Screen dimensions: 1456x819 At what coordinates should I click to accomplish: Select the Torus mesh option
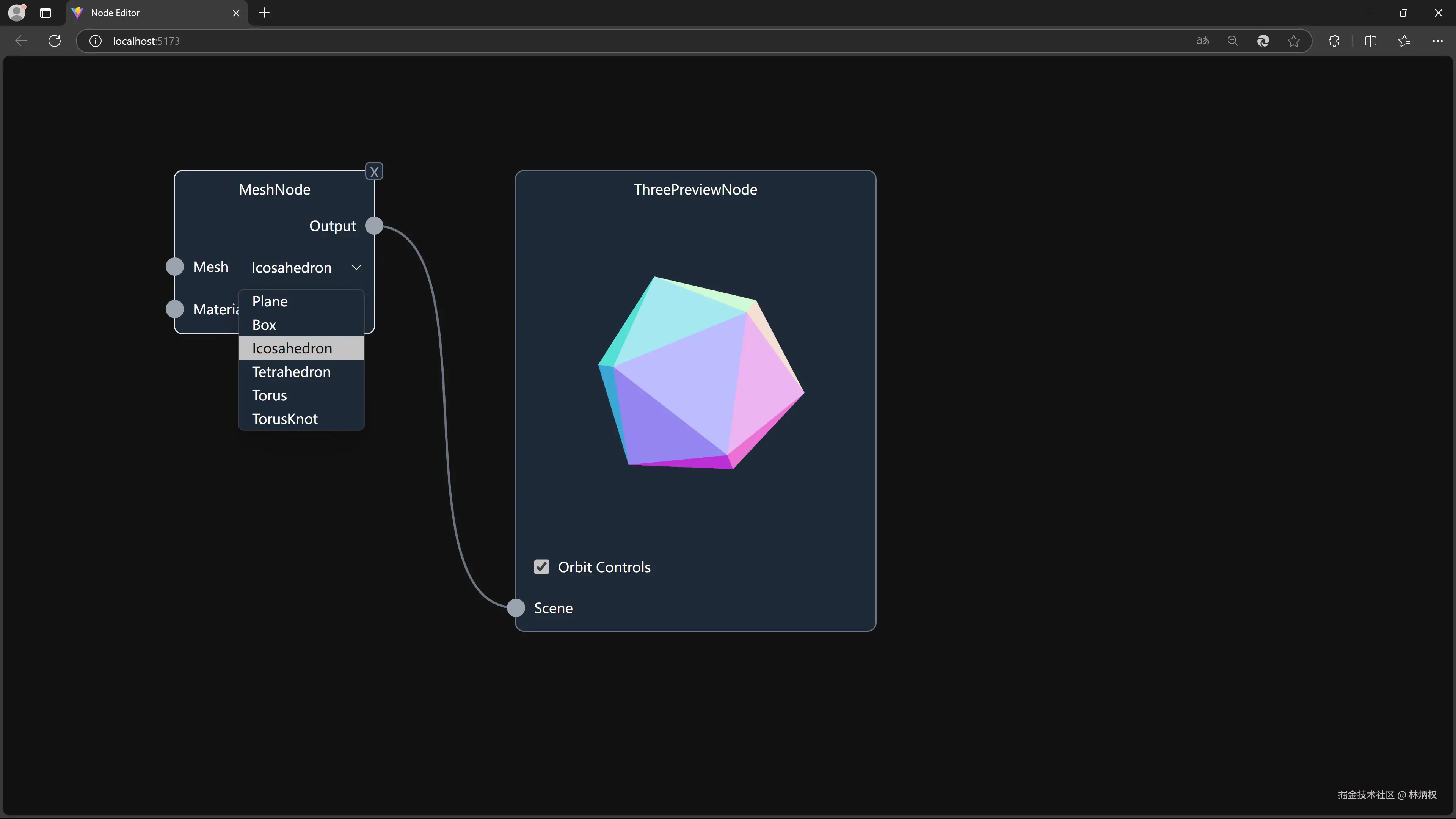click(270, 395)
